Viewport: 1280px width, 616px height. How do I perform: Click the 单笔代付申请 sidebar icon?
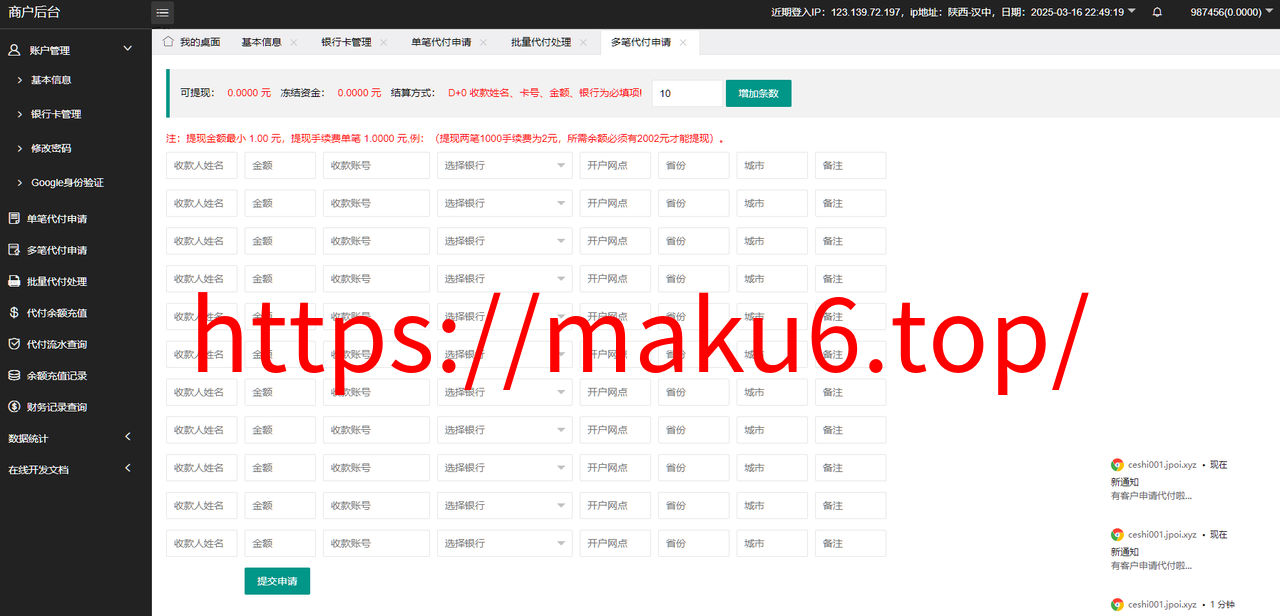(14, 219)
